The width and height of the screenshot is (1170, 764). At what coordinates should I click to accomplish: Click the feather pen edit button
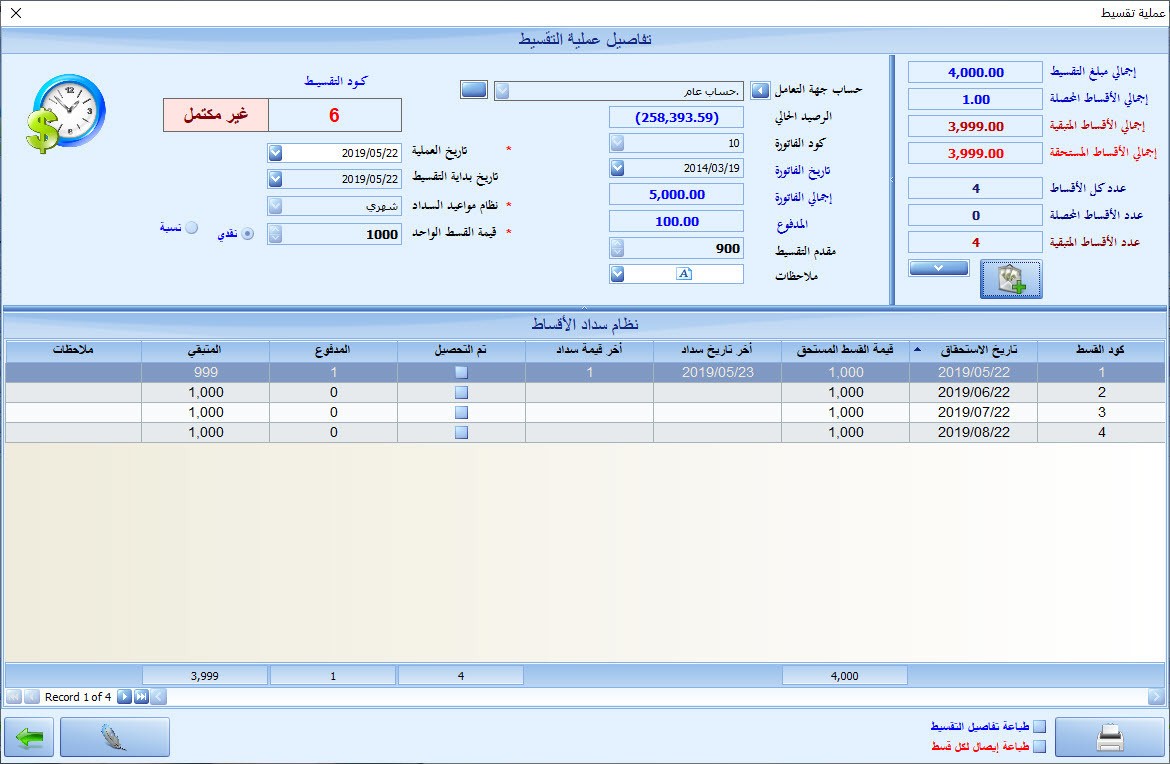coord(114,737)
